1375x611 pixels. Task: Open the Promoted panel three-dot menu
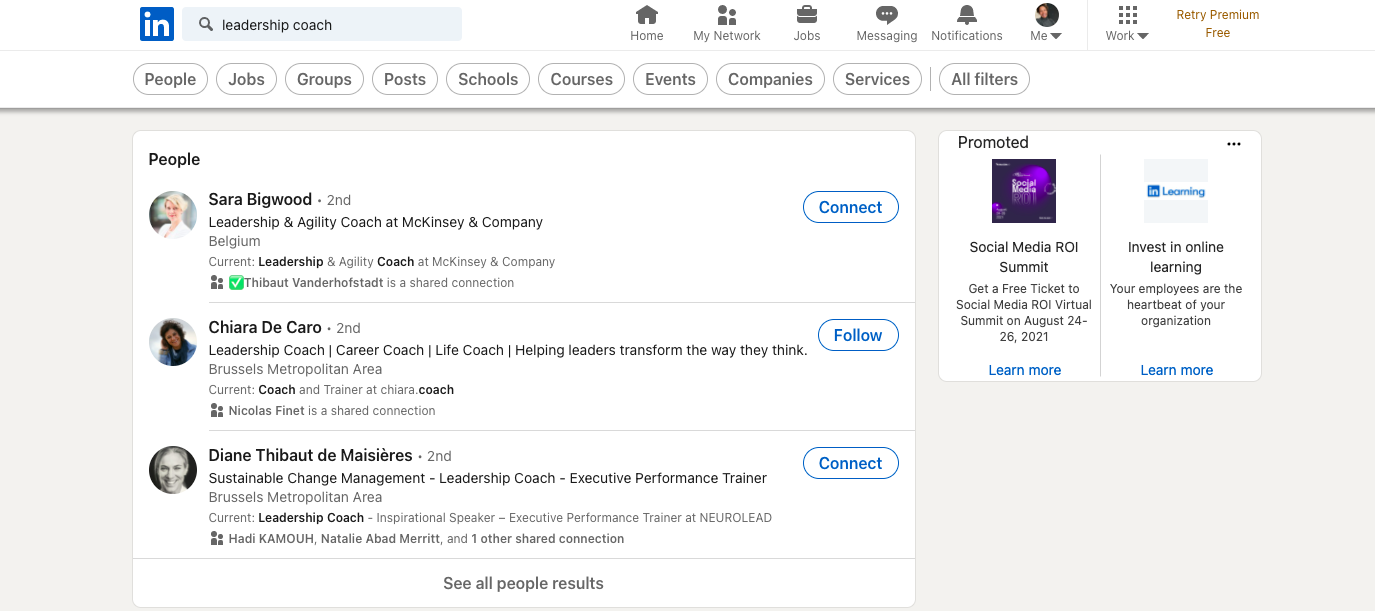(x=1234, y=144)
